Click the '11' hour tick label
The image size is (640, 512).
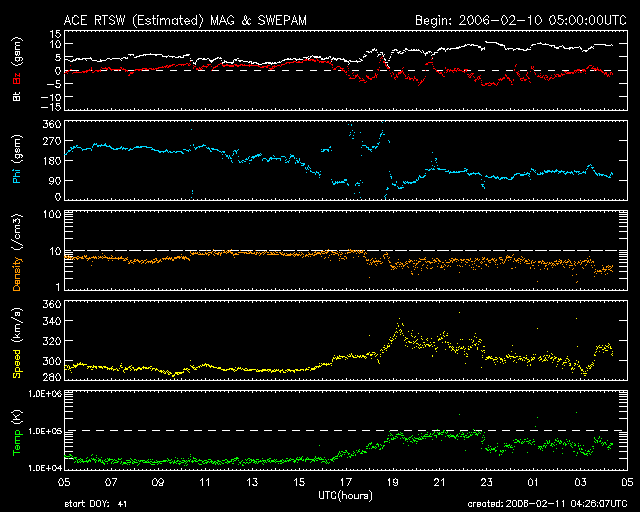[x=205, y=482]
